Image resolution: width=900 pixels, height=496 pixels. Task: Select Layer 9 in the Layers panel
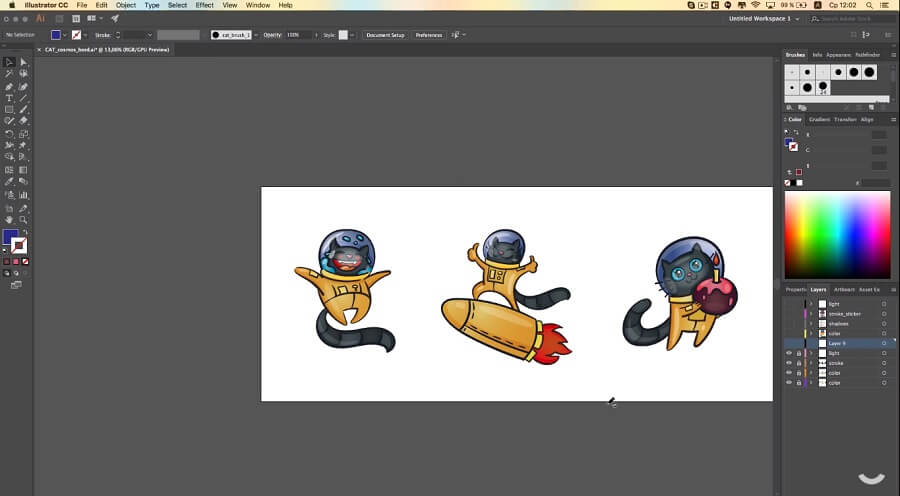842,343
